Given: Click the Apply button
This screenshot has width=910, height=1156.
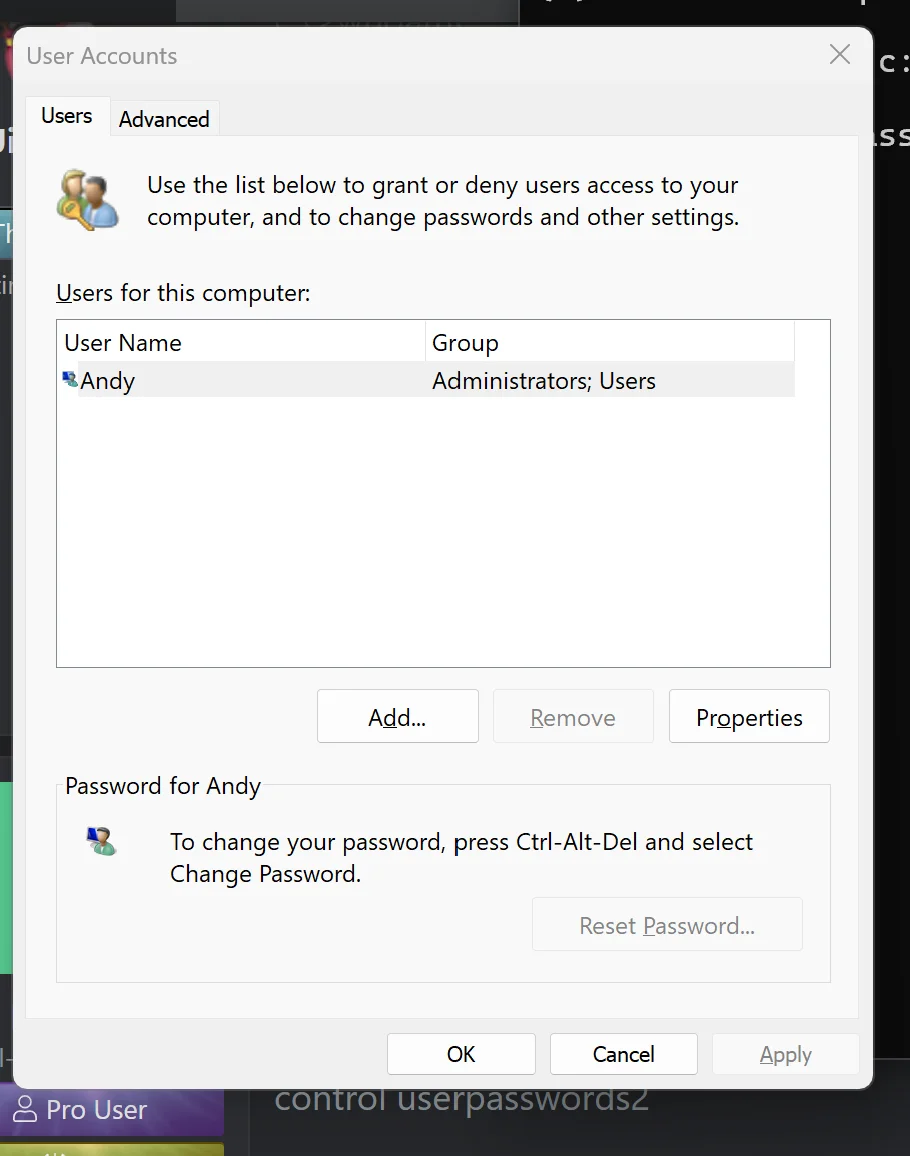Looking at the screenshot, I should pyautogui.click(x=785, y=1054).
